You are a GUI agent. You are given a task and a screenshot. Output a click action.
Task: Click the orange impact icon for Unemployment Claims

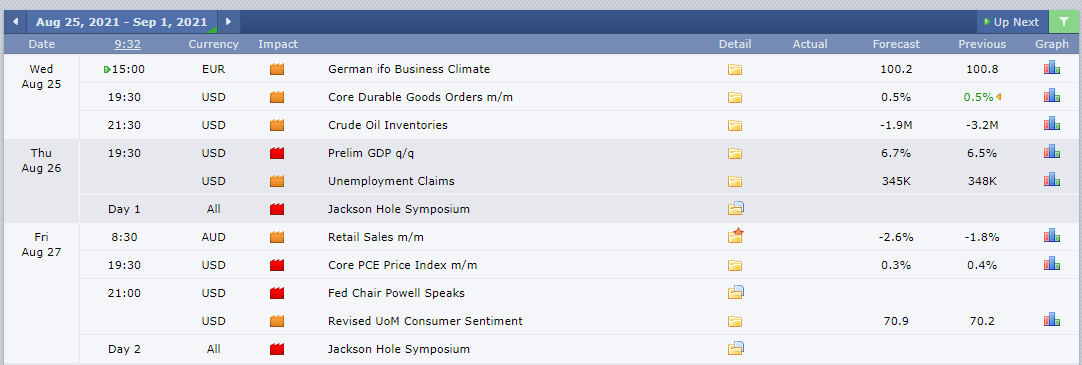pos(277,181)
